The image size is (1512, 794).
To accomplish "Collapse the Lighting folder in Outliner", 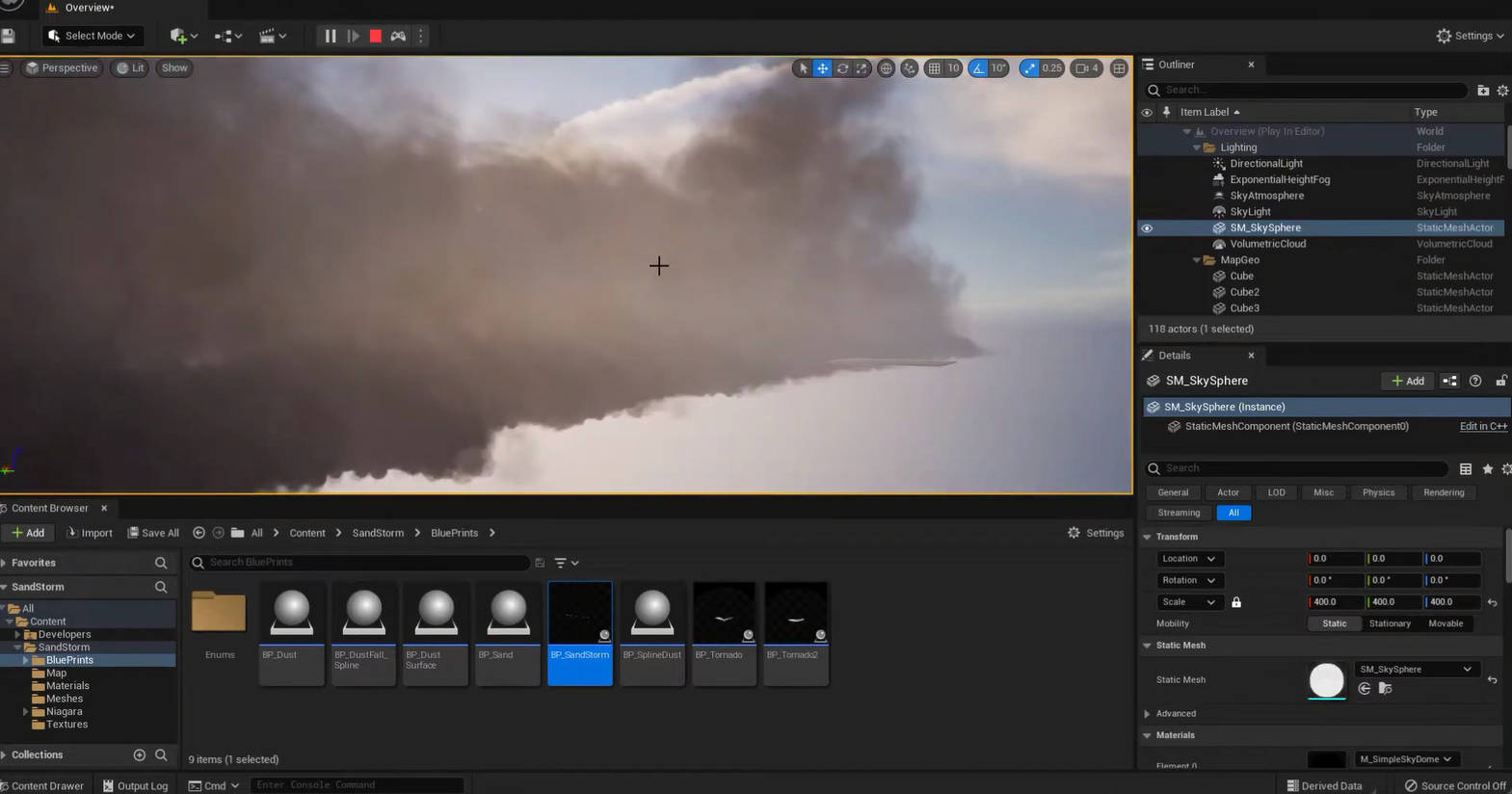I will click(x=1197, y=147).
